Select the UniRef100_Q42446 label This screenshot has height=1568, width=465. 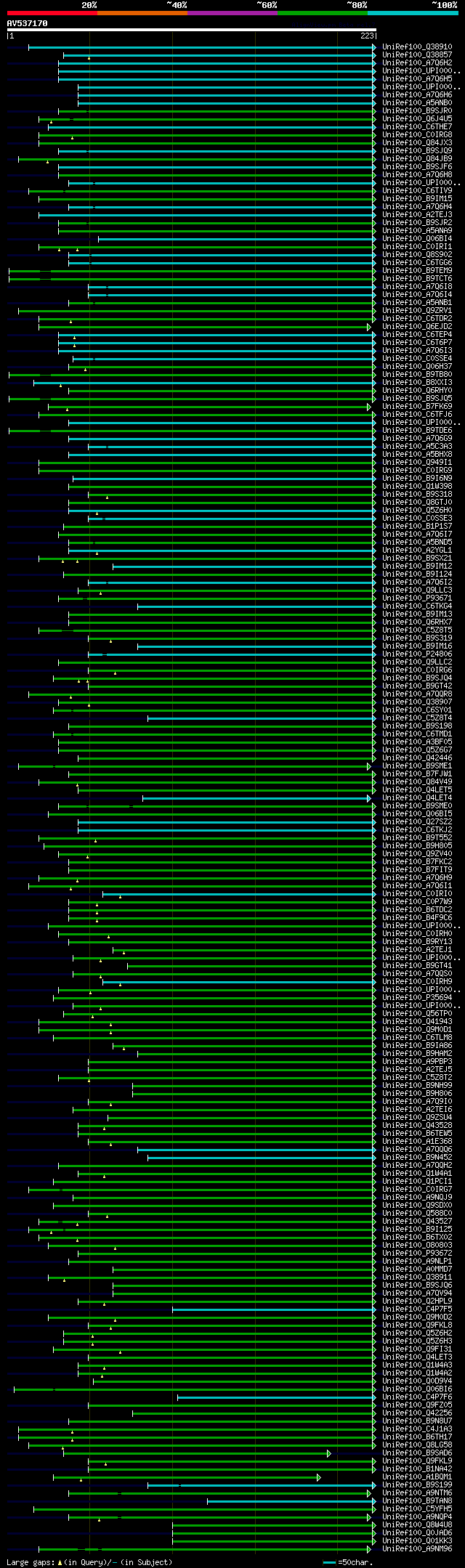point(417,758)
